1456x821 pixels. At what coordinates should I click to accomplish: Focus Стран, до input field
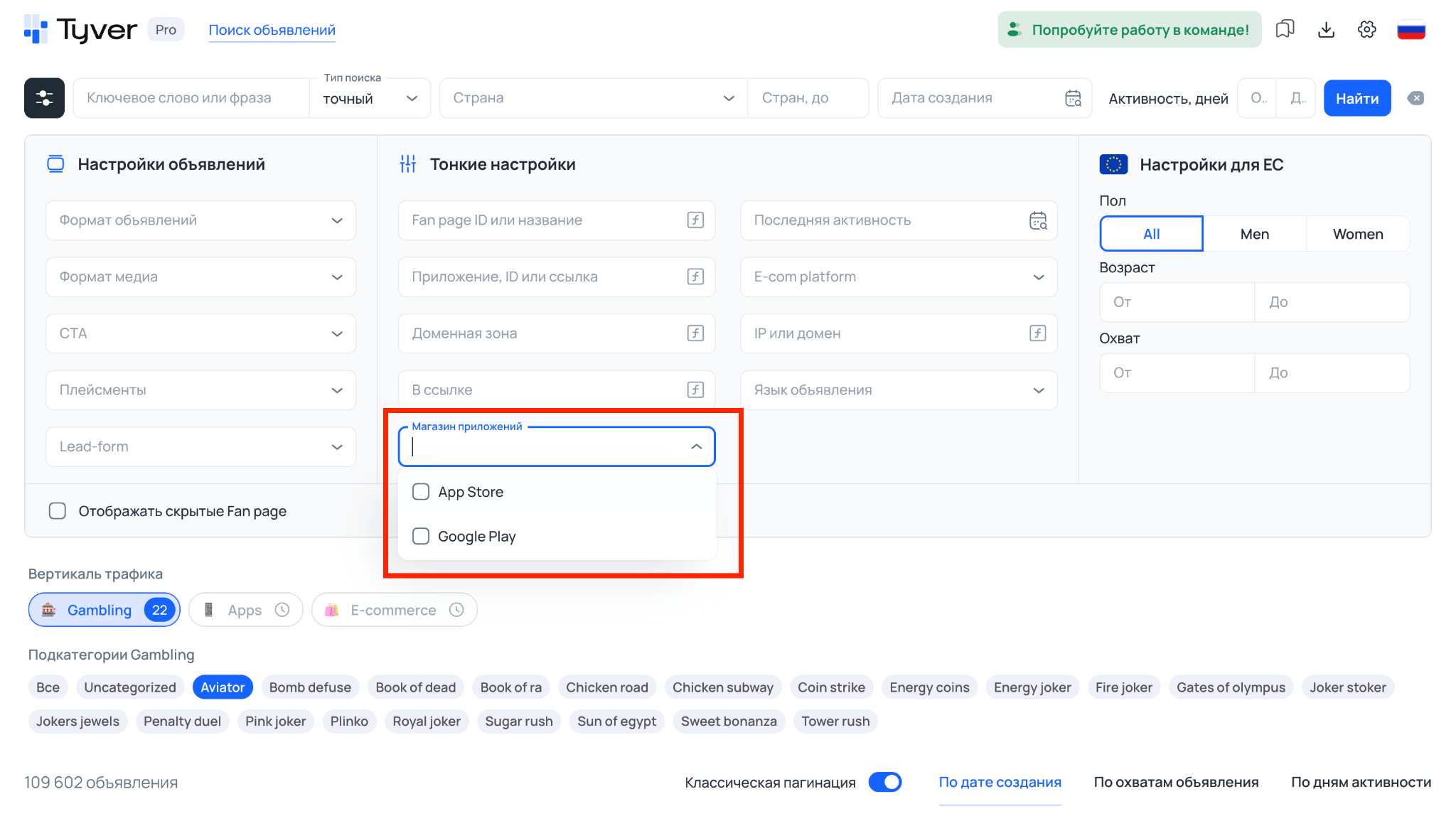pos(808,98)
